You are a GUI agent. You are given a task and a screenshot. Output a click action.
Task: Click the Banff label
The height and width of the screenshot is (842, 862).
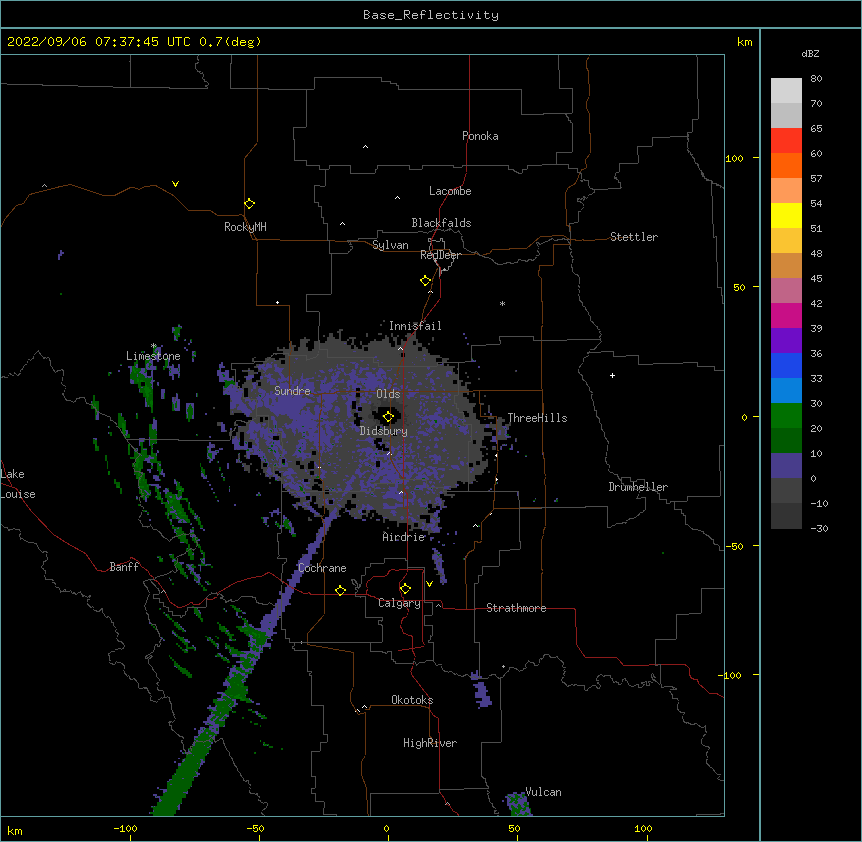click(x=124, y=567)
